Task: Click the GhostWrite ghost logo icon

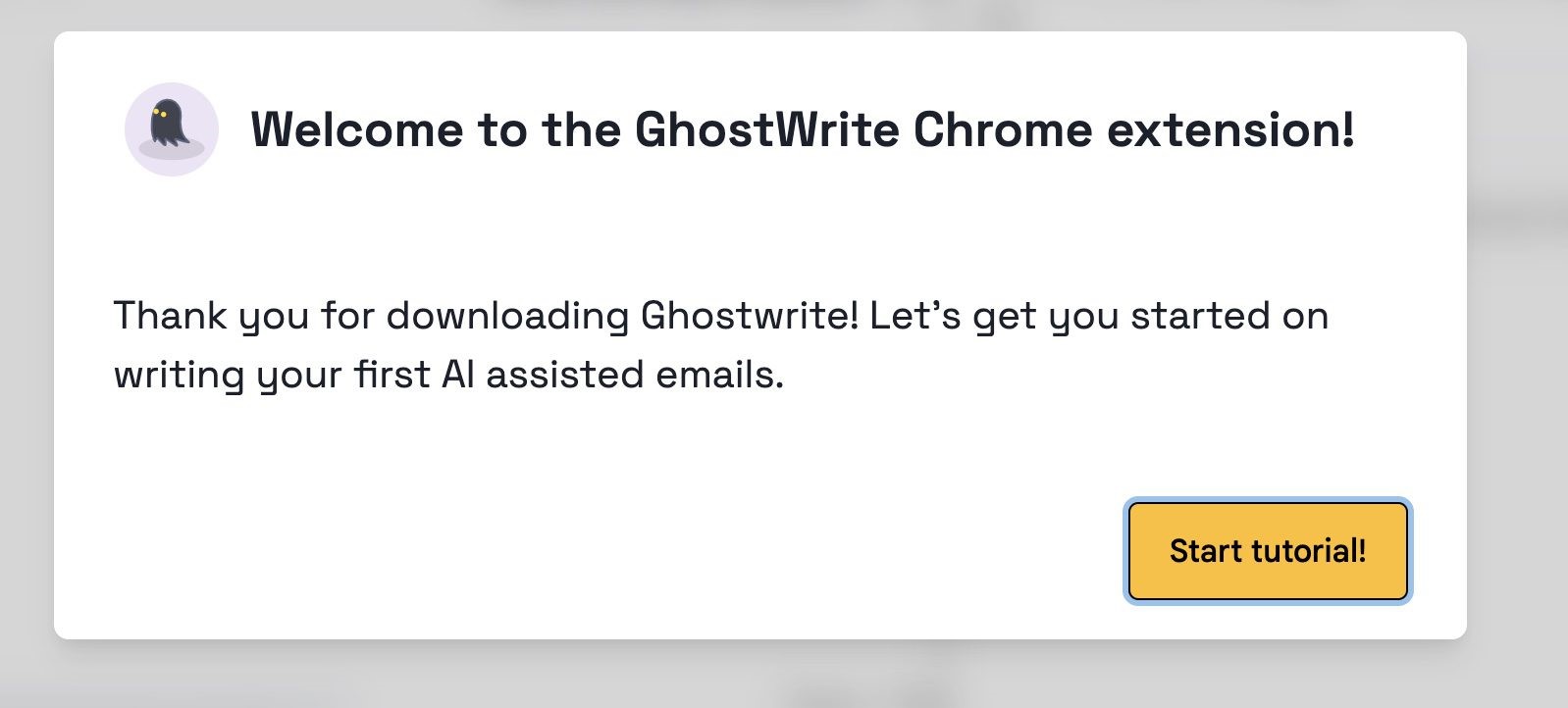Action: (171, 129)
